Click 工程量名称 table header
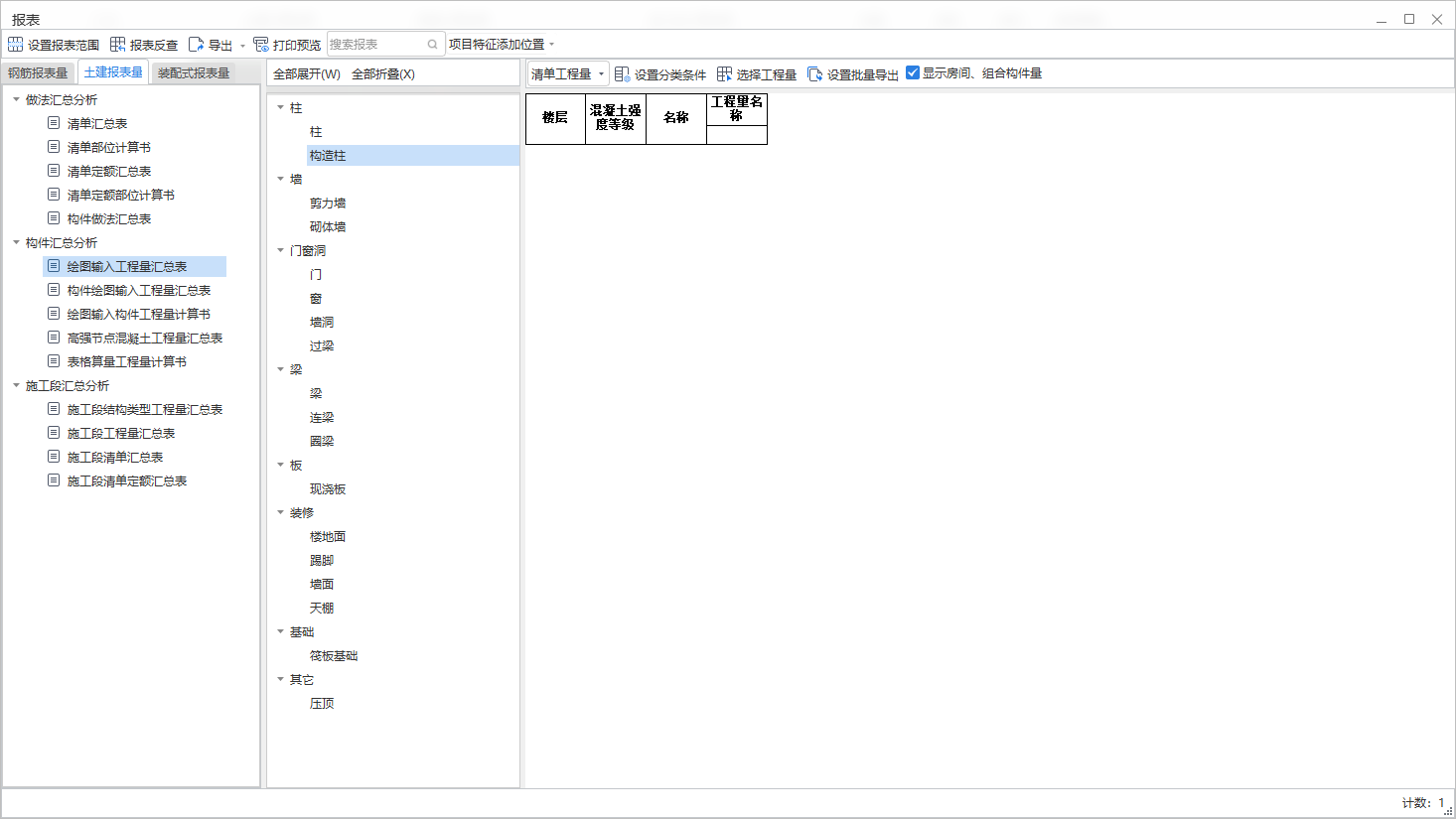Viewport: 1456px width, 819px height. click(737, 109)
